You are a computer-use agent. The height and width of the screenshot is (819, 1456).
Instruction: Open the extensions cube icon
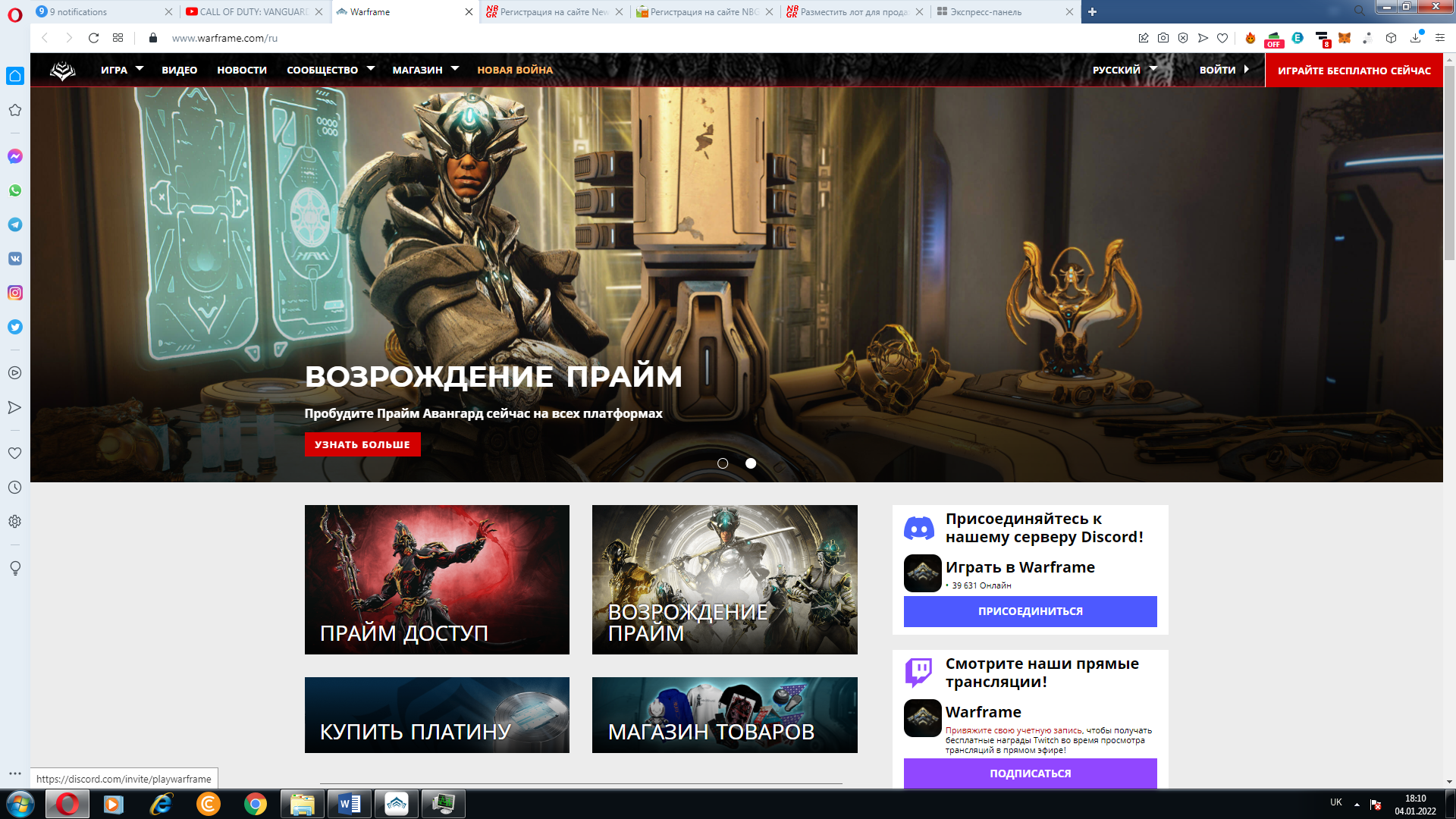(x=1391, y=38)
